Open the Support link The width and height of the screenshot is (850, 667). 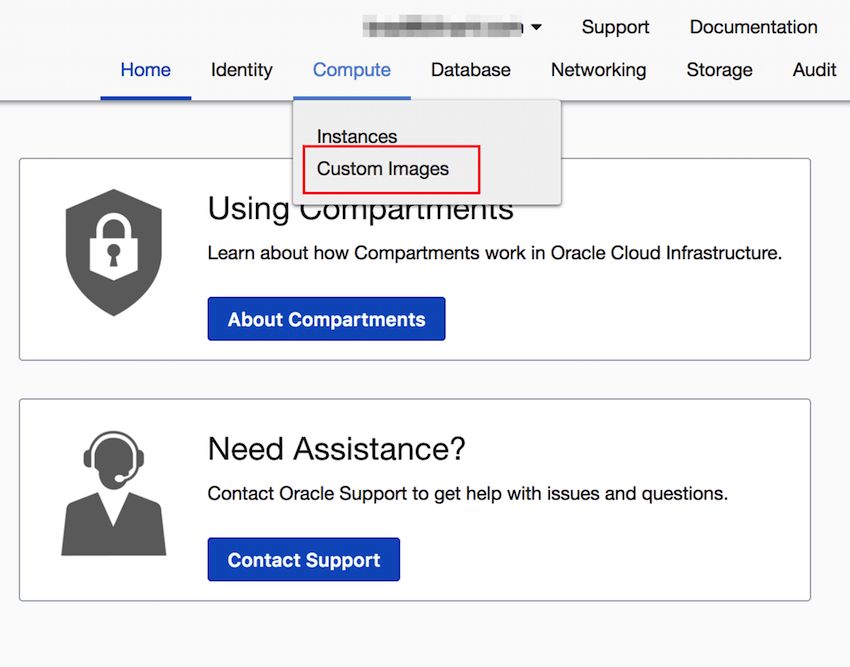[615, 27]
